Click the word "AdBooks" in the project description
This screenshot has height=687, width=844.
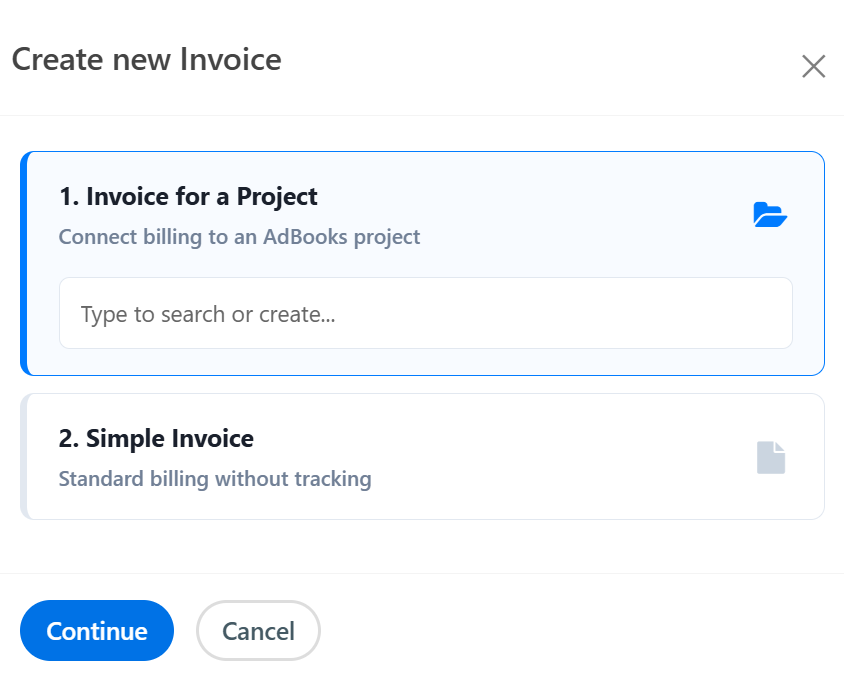tap(304, 238)
